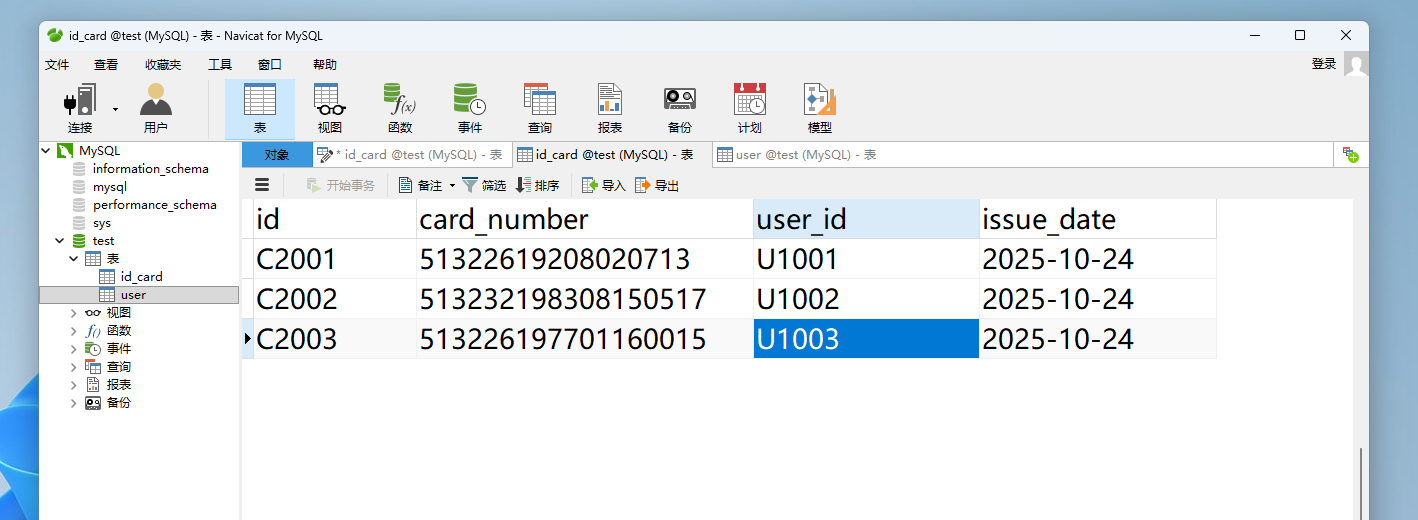Select the Event (事件) toolbar icon
The height and width of the screenshot is (520, 1418).
(x=470, y=109)
